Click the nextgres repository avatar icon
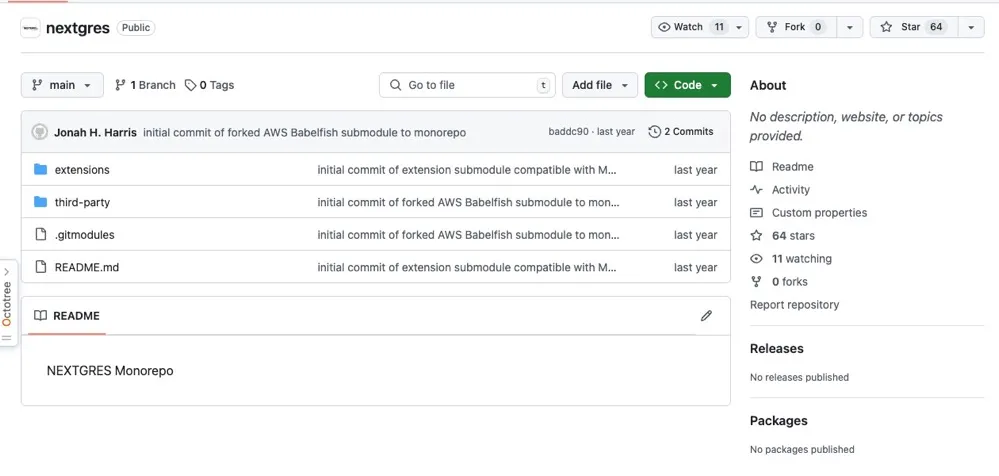 [30, 28]
